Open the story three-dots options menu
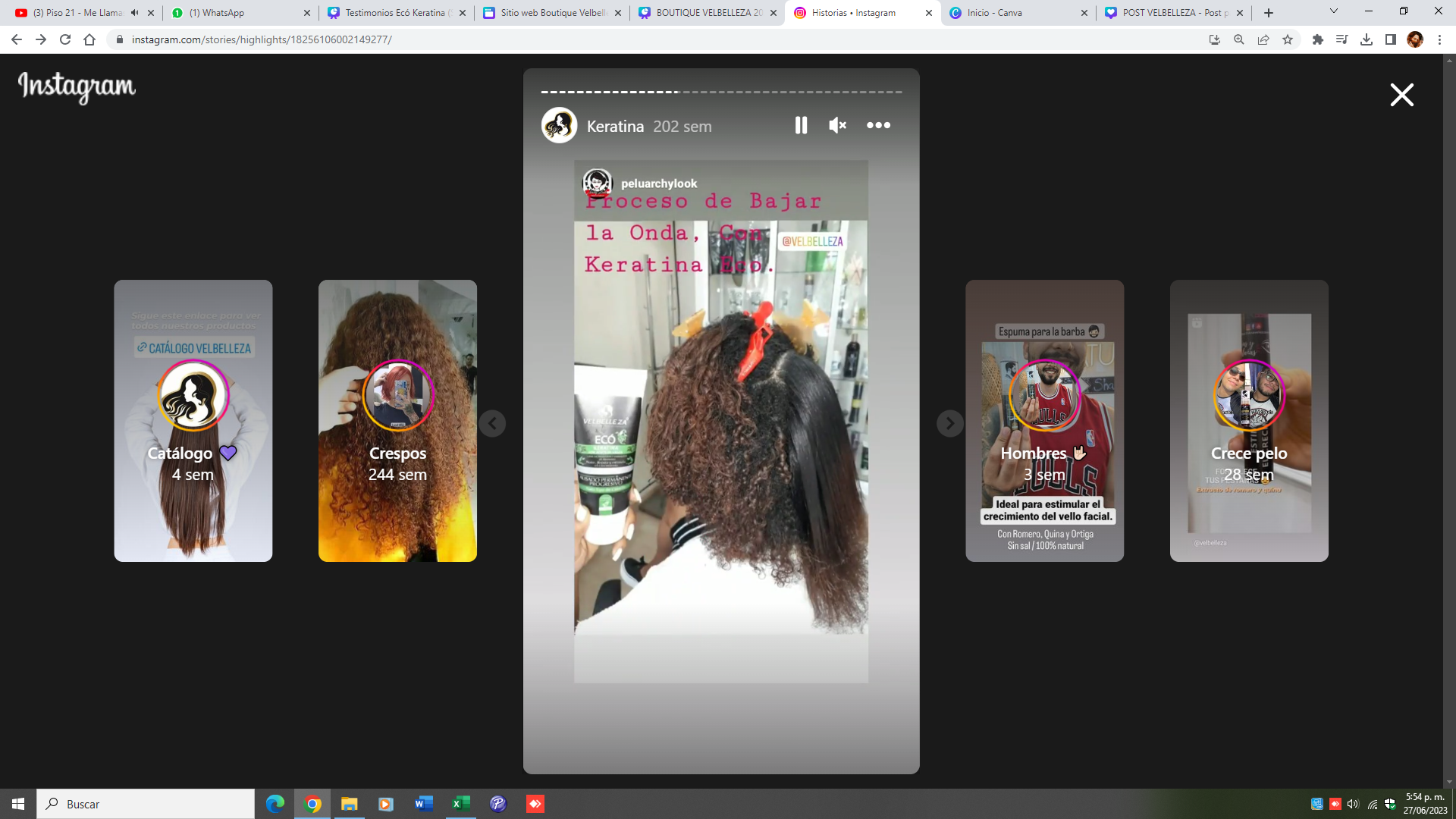Screen dimensions: 1456x819 tap(878, 125)
